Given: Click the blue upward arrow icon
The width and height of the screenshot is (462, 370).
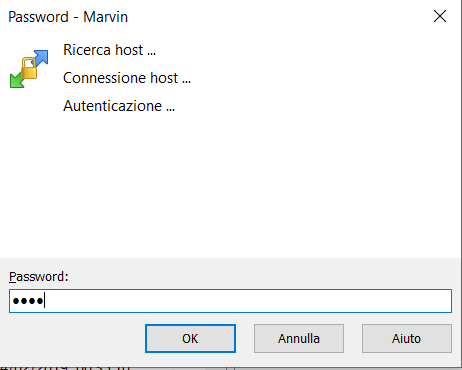Looking at the screenshot, I should coord(41,57).
